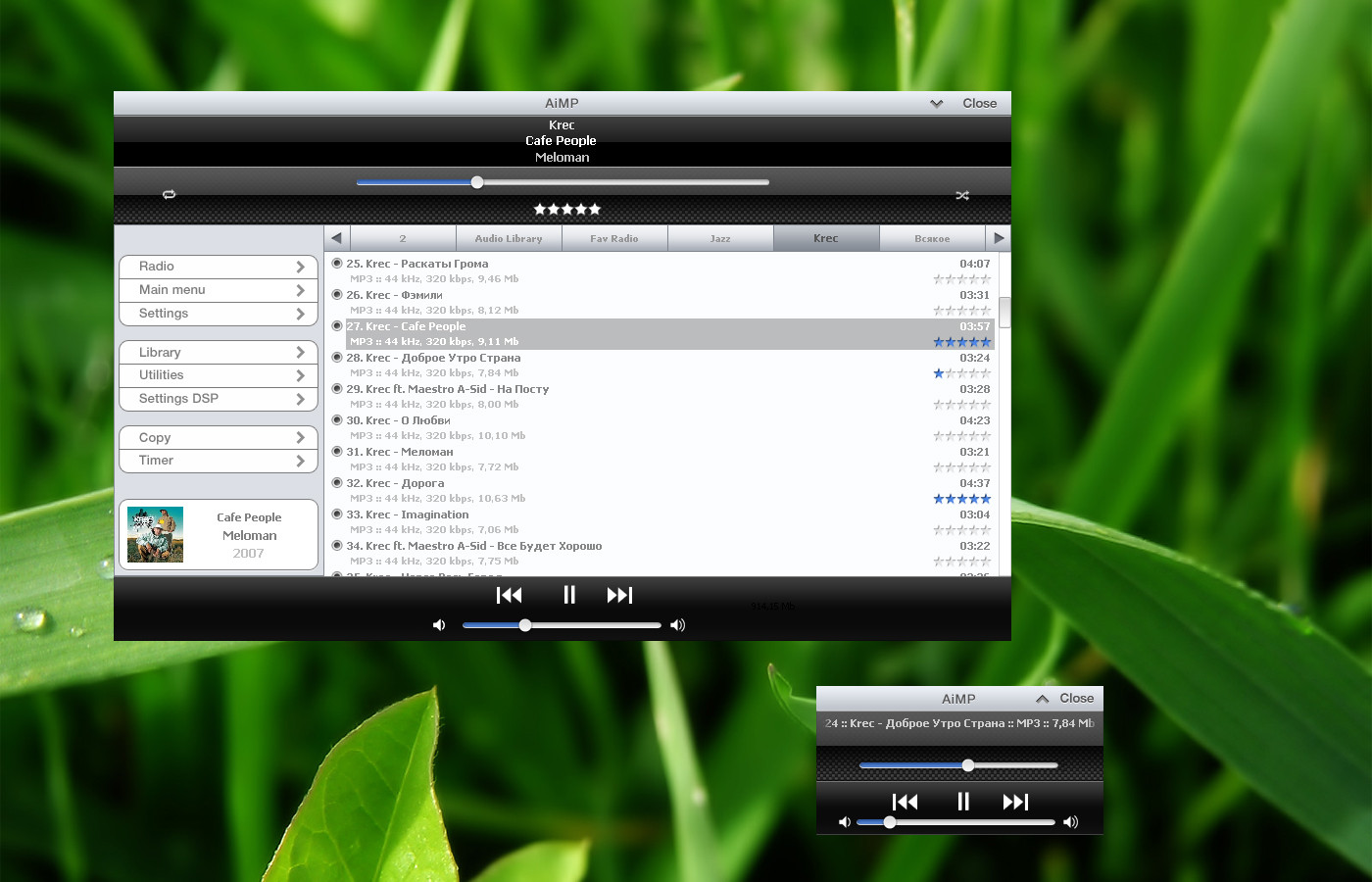Select the Krec playlist tab
This screenshot has height=882, width=1372.
(826, 238)
